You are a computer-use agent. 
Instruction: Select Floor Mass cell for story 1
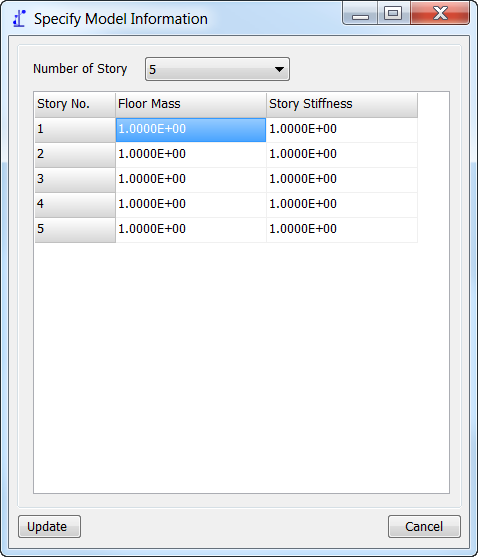tap(191, 130)
